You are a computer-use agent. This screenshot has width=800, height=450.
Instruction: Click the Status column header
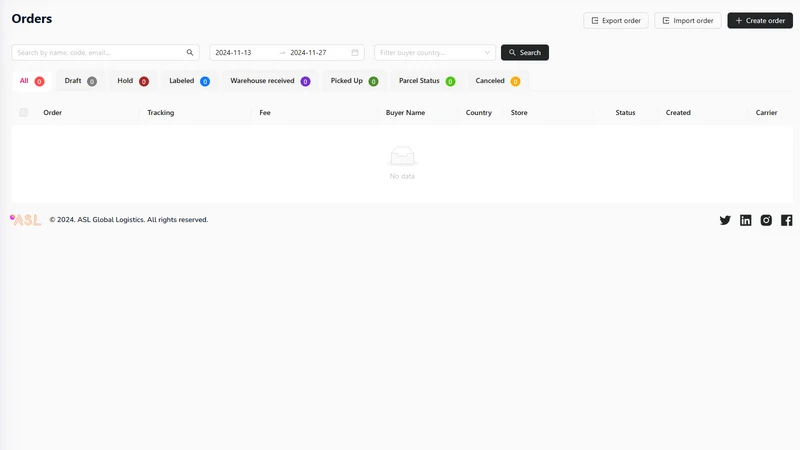[x=625, y=113]
